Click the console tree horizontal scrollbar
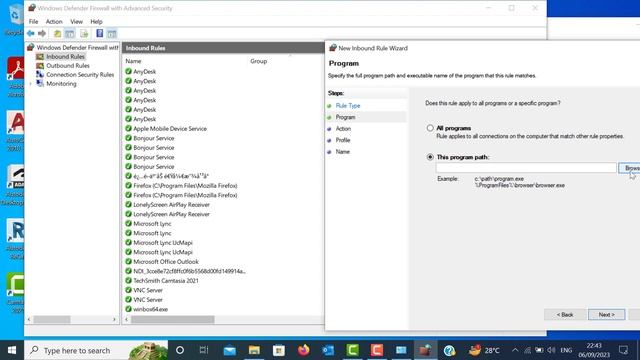Screen dimensions: 640x360 click(52, 319)
